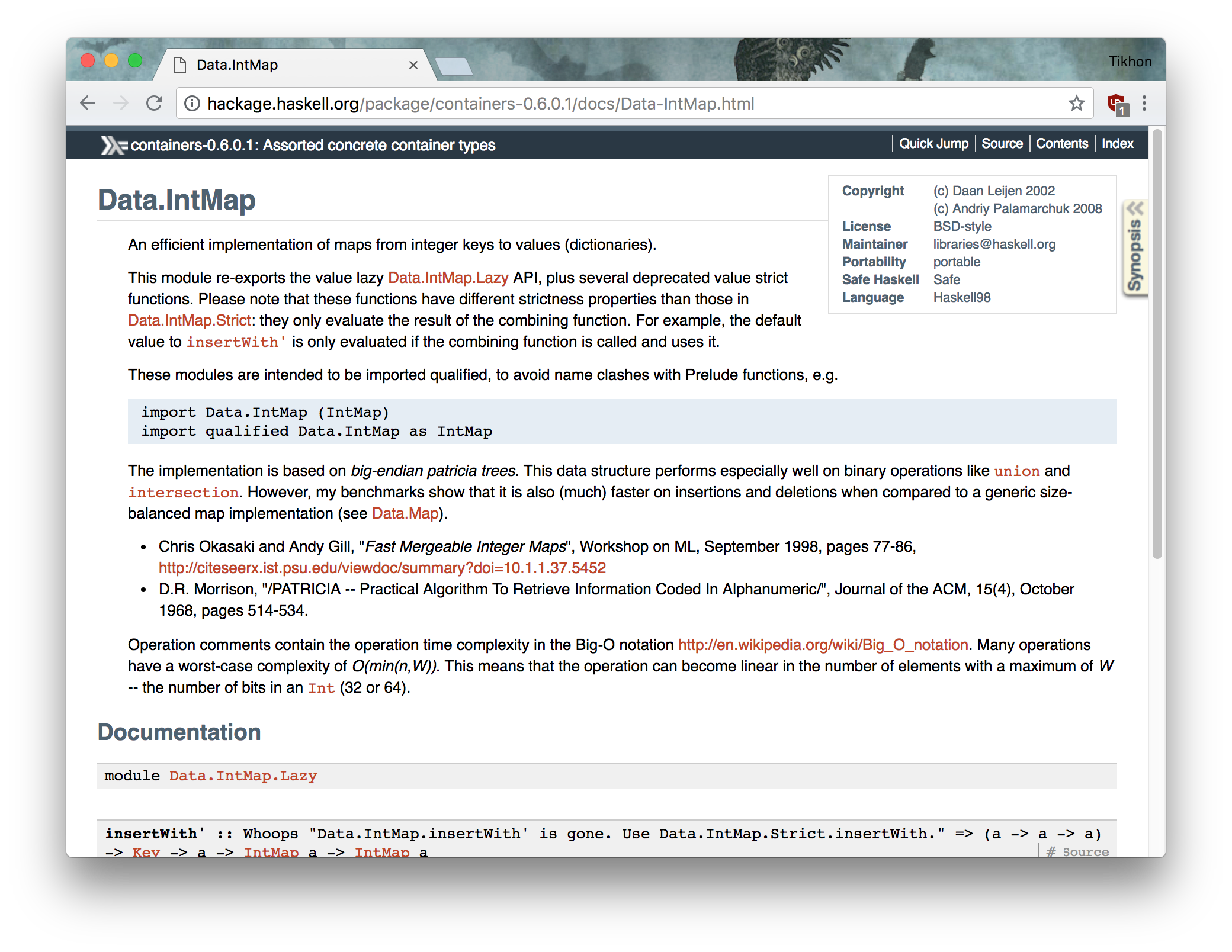
Task: Follow the Data.IntMap.Strict link
Action: click(190, 320)
